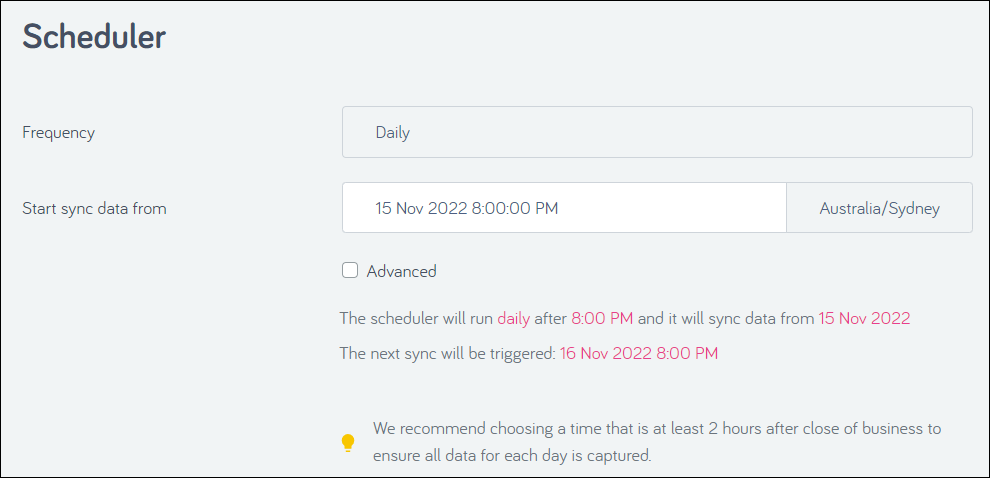
Task: Click the Australia/Sydney timezone box
Action: (880, 208)
